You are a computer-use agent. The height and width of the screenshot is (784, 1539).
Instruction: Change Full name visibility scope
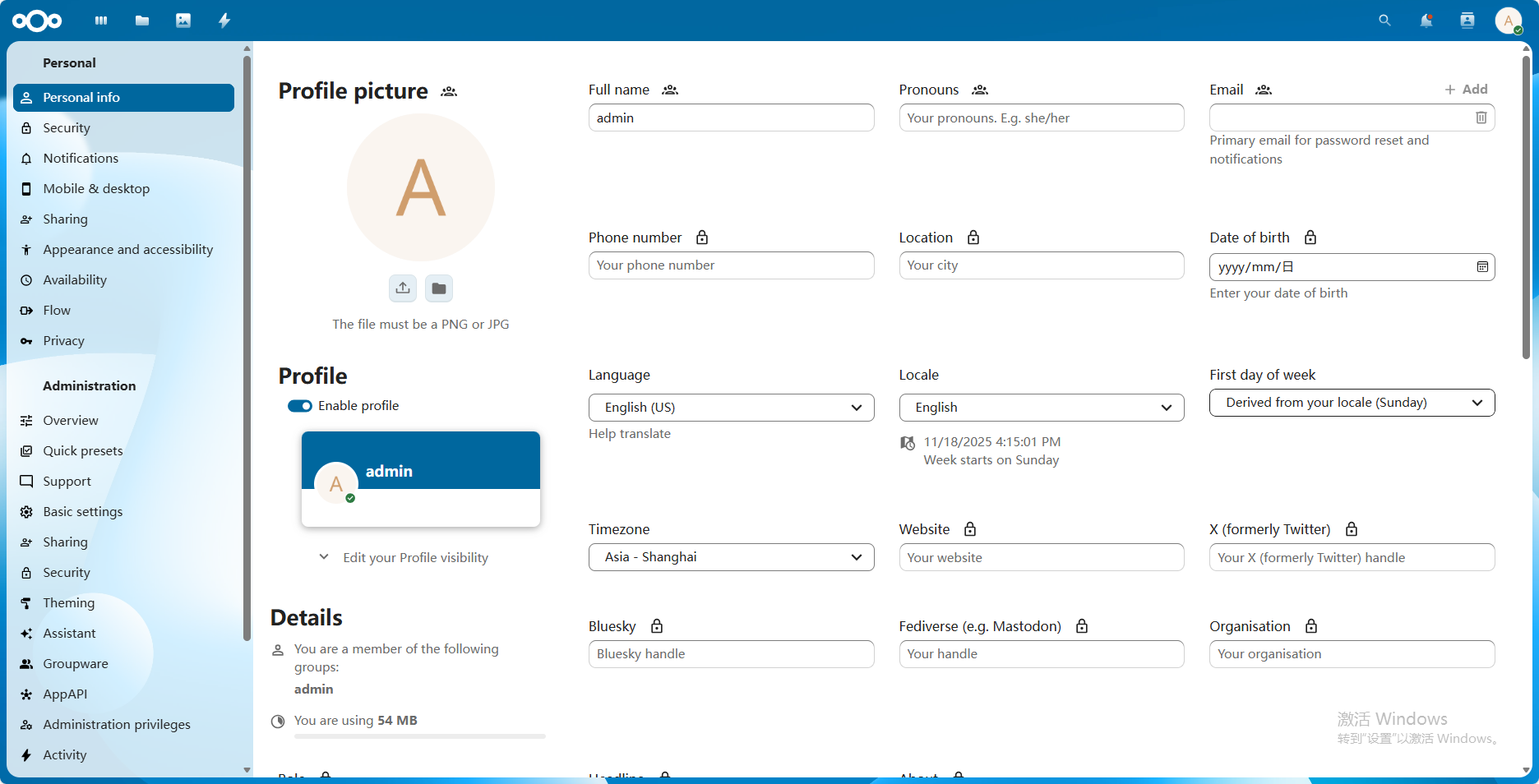670,90
